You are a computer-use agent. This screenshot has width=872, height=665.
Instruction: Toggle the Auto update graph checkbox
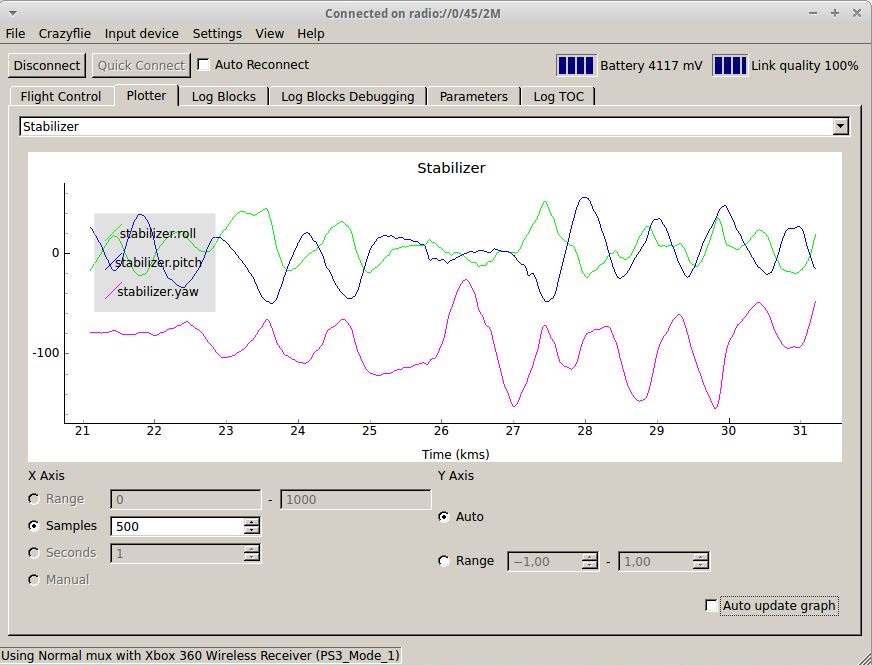pyautogui.click(x=712, y=606)
